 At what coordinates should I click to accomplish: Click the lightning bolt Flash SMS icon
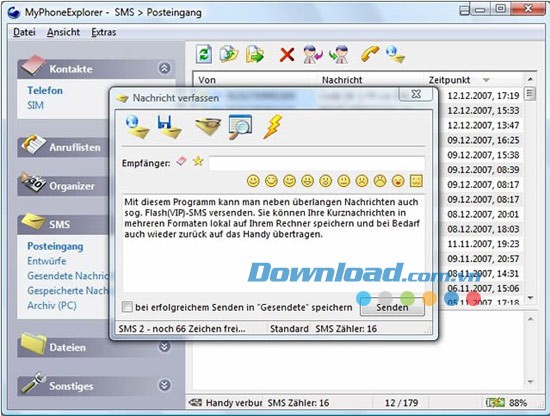tap(273, 127)
